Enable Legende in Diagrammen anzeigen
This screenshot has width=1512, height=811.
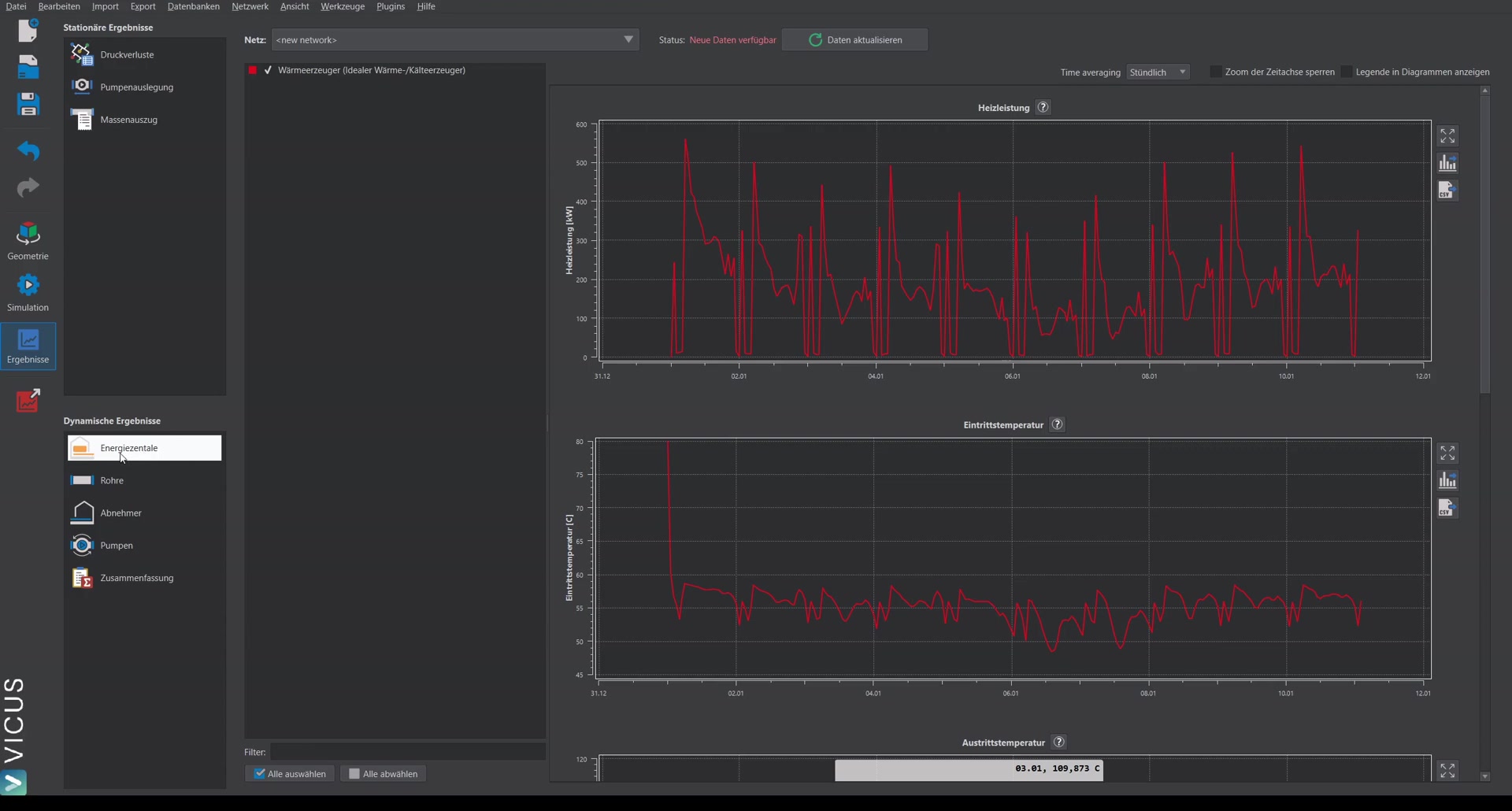tap(1347, 72)
